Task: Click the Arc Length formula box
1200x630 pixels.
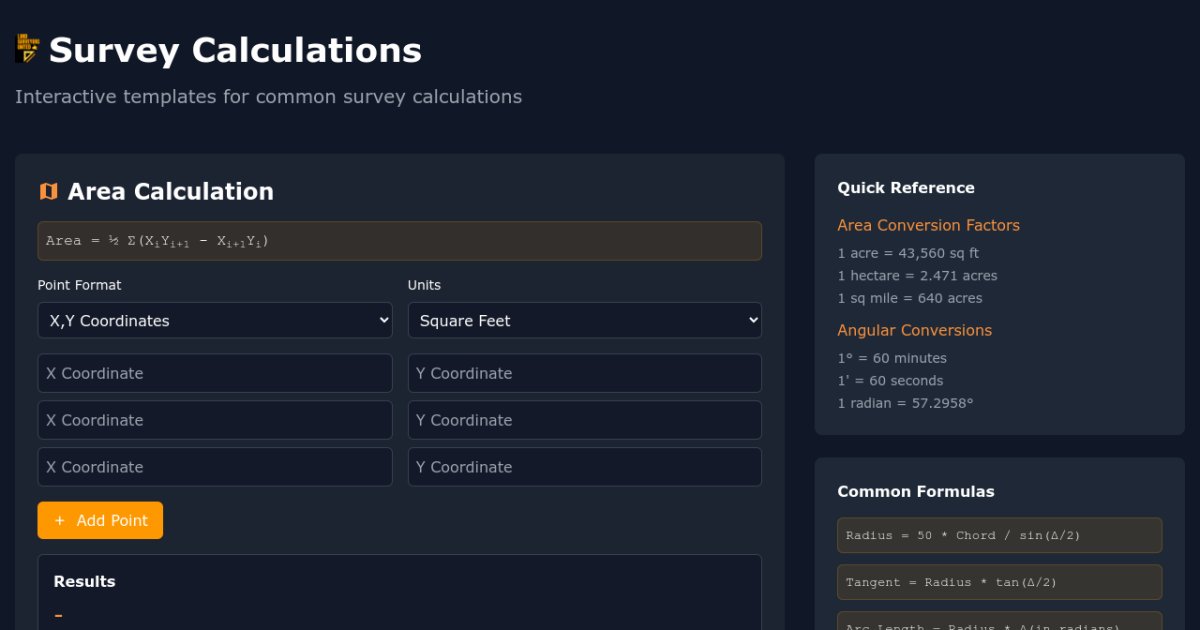Action: click(x=999, y=622)
